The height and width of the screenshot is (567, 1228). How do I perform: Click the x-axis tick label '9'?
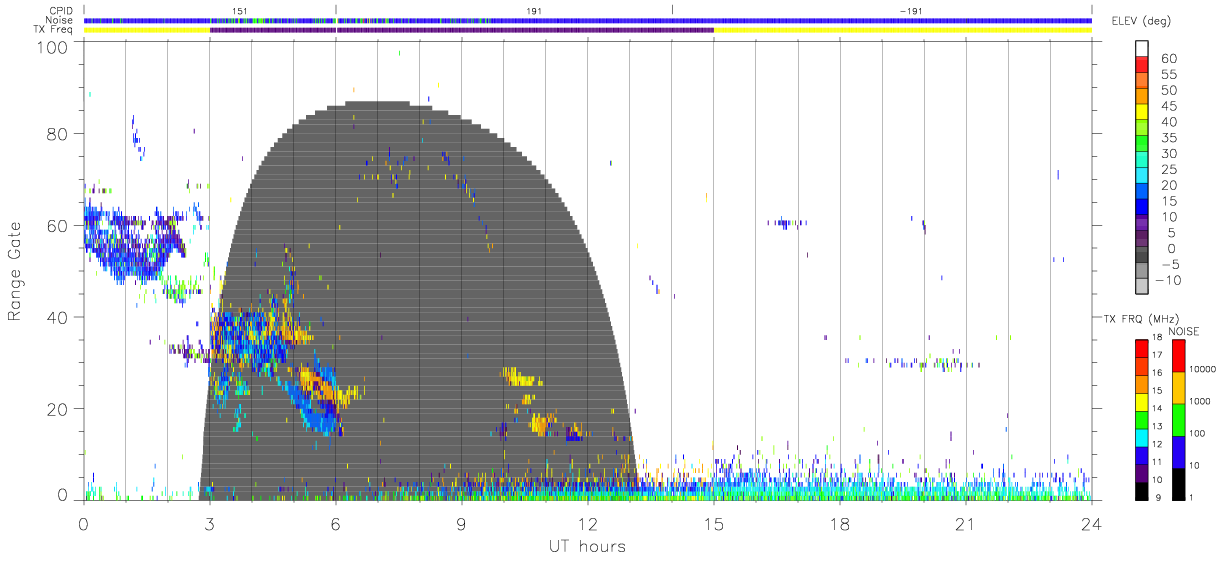[x=462, y=524]
